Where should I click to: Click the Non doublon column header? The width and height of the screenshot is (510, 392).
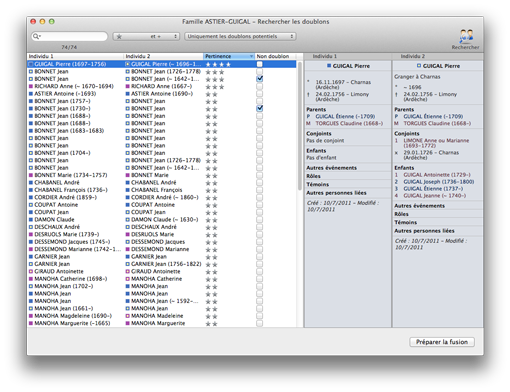pyautogui.click(x=275, y=56)
